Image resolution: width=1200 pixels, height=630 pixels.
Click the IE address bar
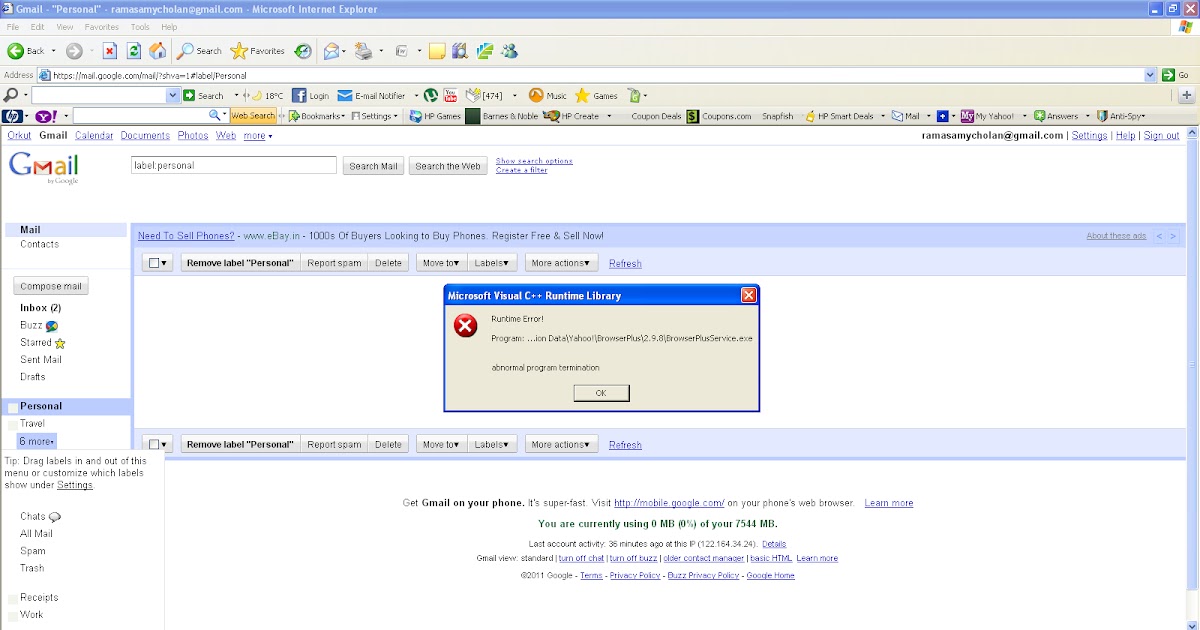596,75
